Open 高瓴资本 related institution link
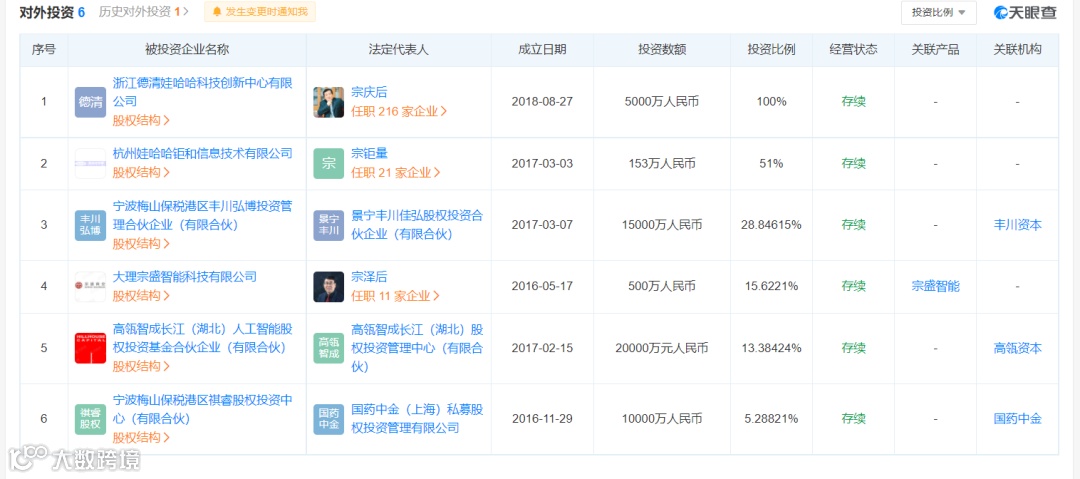Viewport: 1080px width, 479px height. coord(1017,348)
